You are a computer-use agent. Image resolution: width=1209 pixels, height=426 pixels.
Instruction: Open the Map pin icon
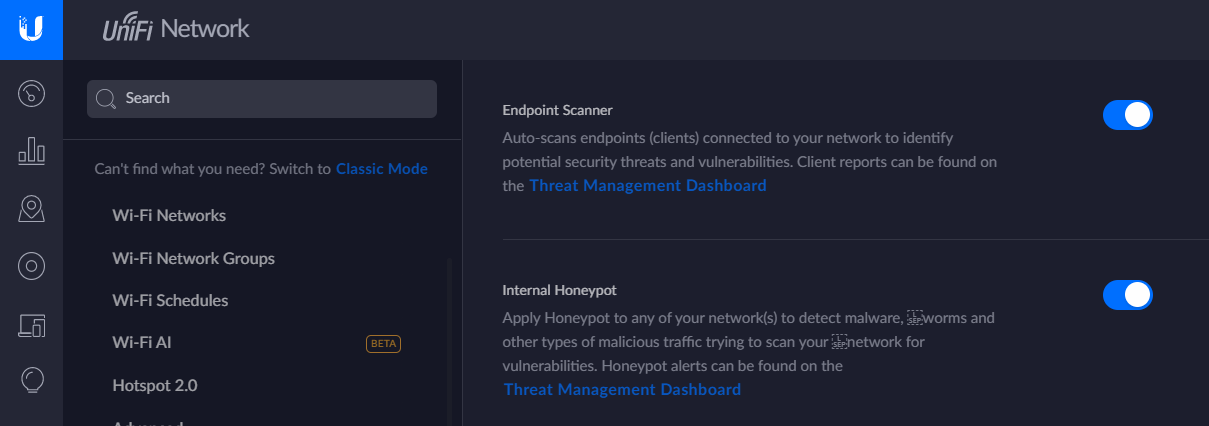point(31,208)
